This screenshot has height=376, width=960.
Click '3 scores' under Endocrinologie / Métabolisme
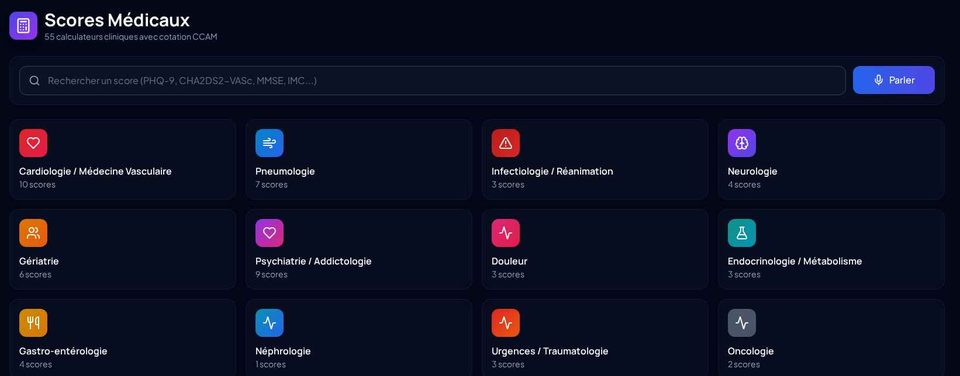tap(744, 274)
